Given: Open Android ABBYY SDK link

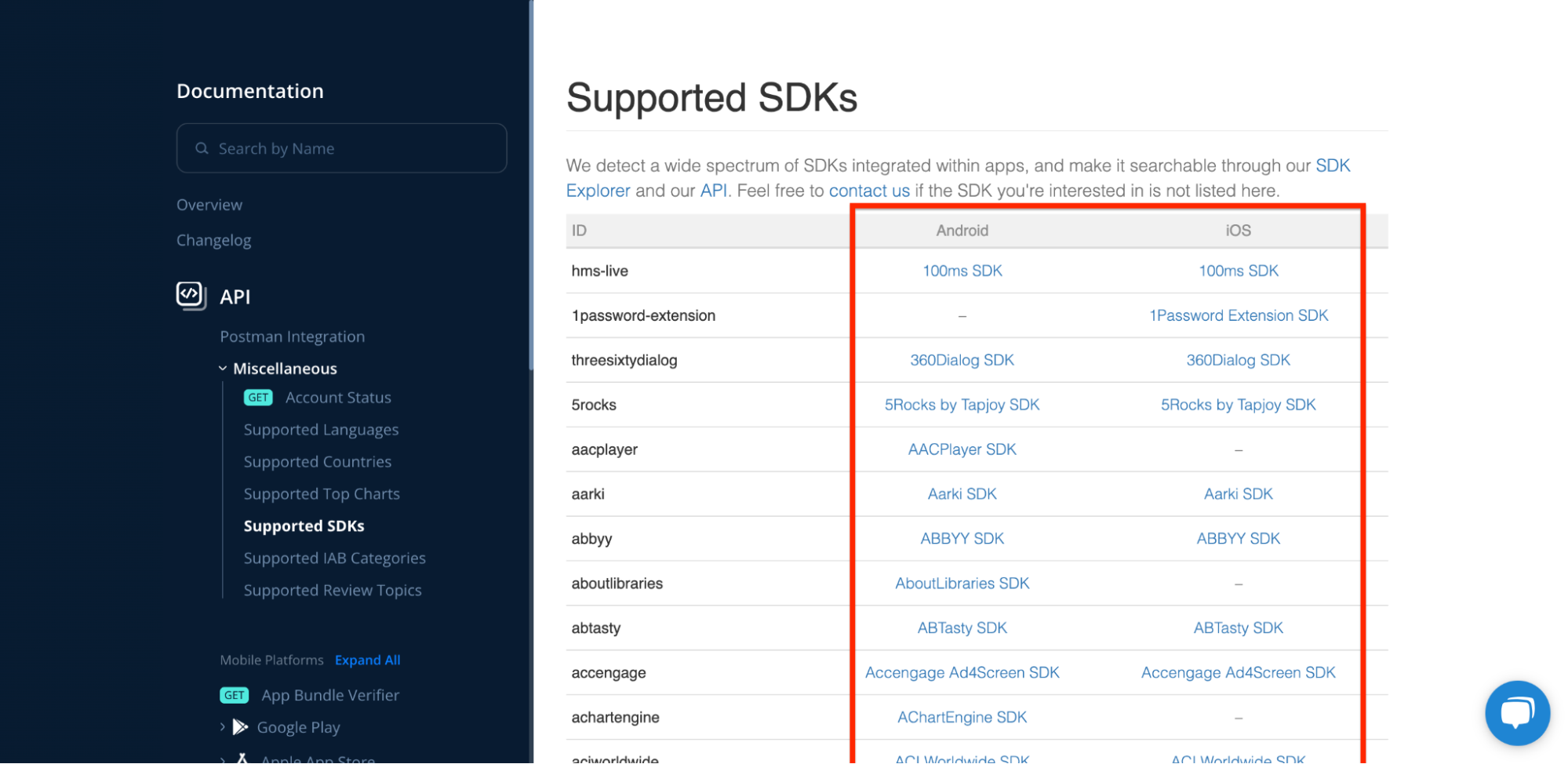Looking at the screenshot, I should (x=962, y=539).
